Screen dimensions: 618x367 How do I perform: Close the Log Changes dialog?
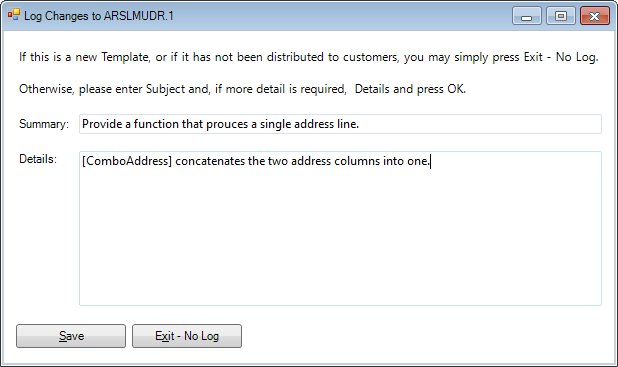pyautogui.click(x=594, y=16)
